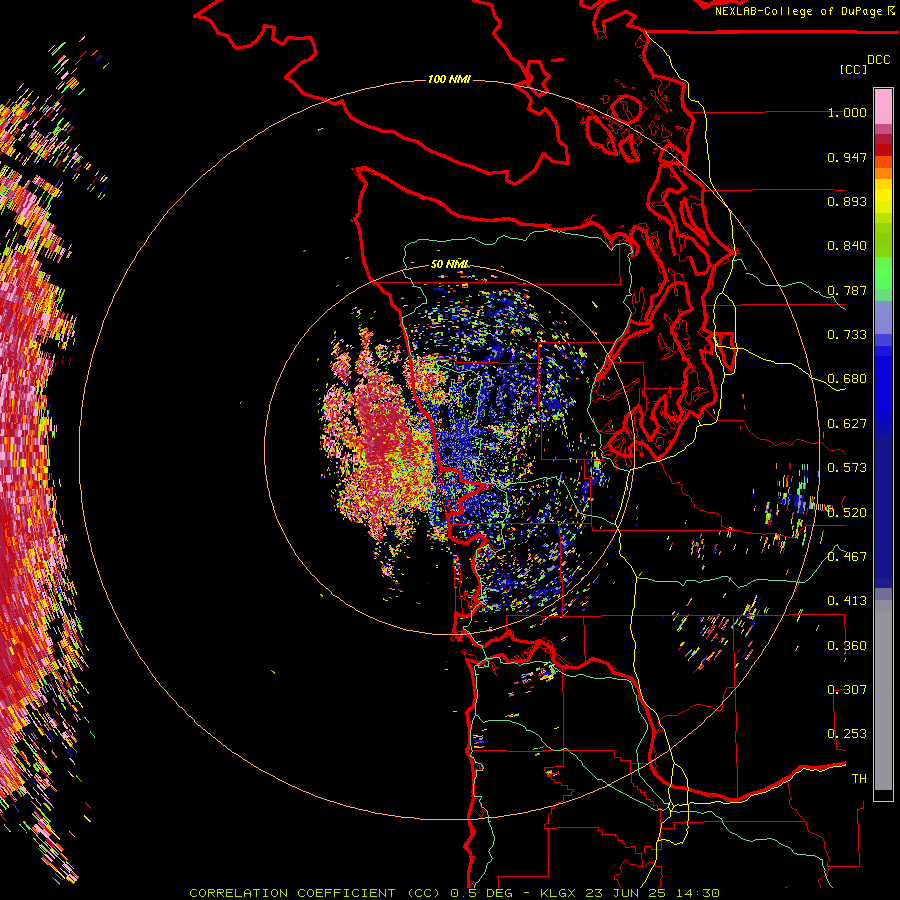Click the 0.787 color scale label
The image size is (900, 900).
click(x=847, y=290)
